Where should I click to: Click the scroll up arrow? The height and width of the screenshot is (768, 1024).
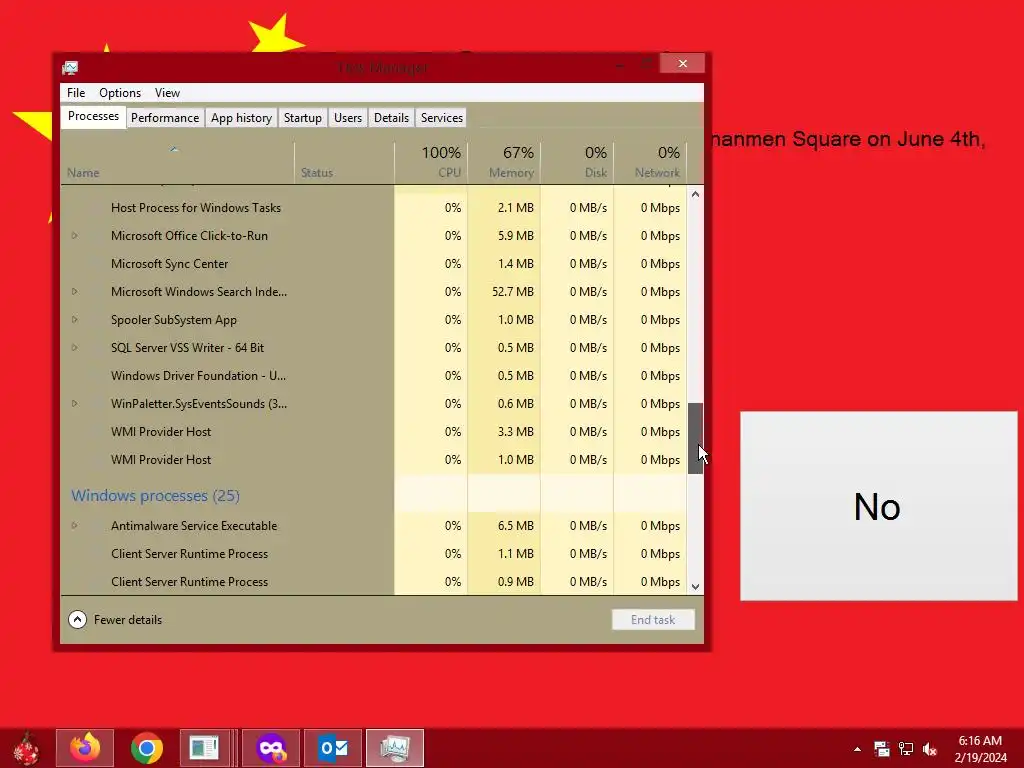click(x=695, y=194)
